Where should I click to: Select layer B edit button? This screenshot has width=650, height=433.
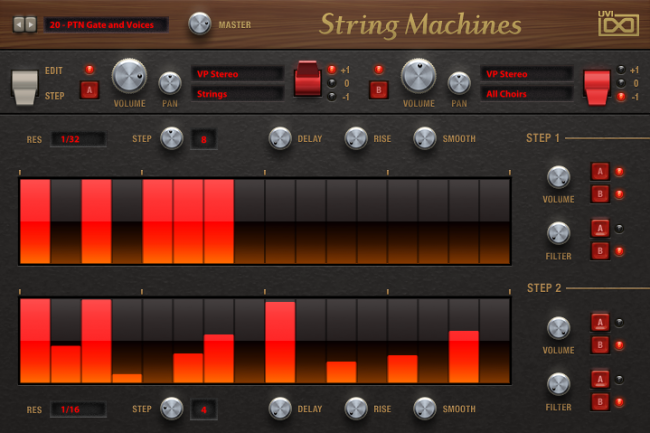tap(378, 90)
